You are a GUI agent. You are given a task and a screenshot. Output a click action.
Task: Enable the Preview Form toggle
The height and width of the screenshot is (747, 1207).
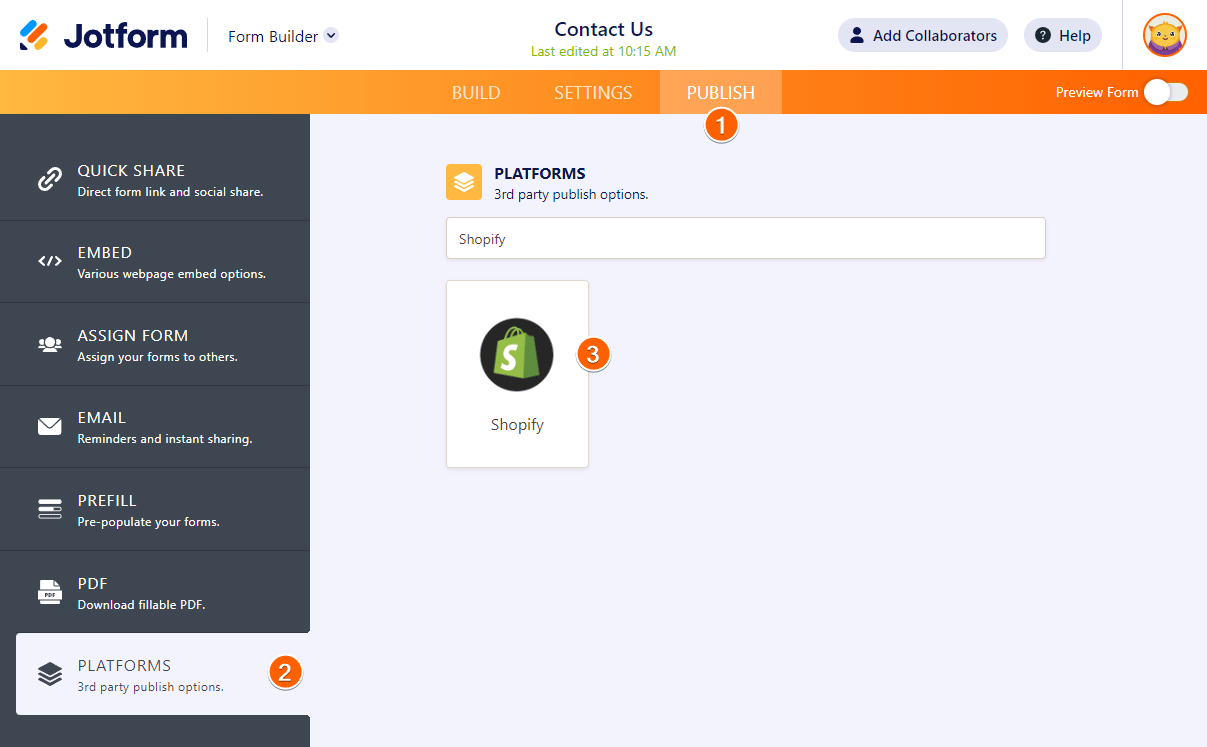[x=1165, y=91]
